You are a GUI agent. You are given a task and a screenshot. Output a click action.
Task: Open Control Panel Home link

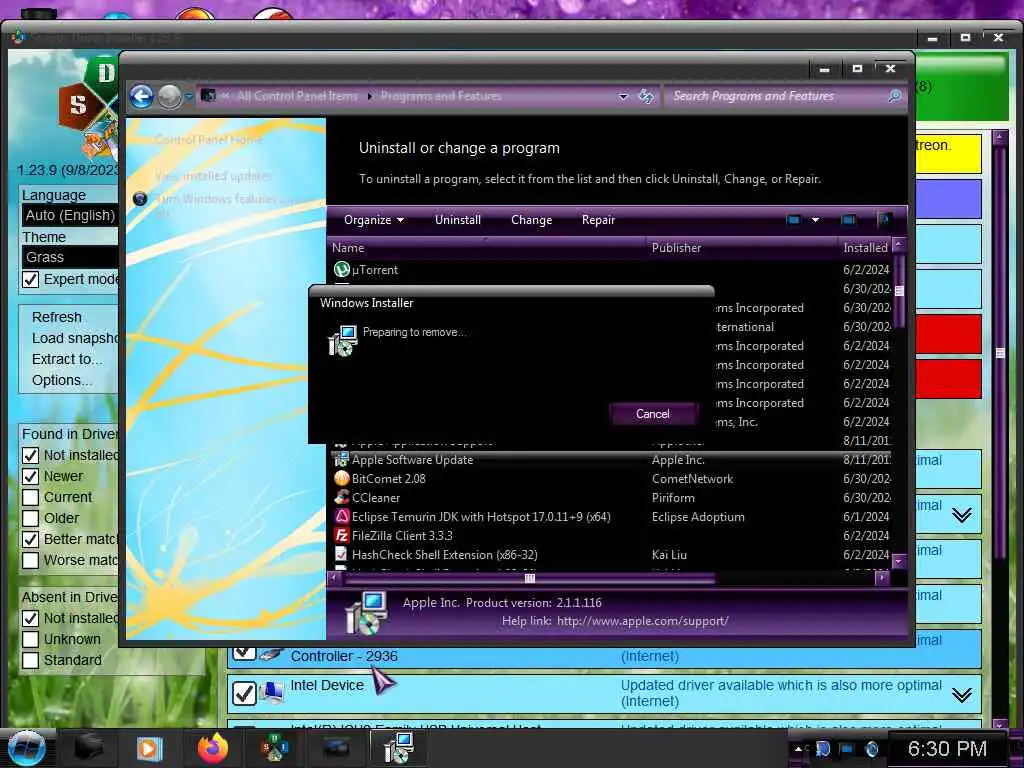click(208, 140)
